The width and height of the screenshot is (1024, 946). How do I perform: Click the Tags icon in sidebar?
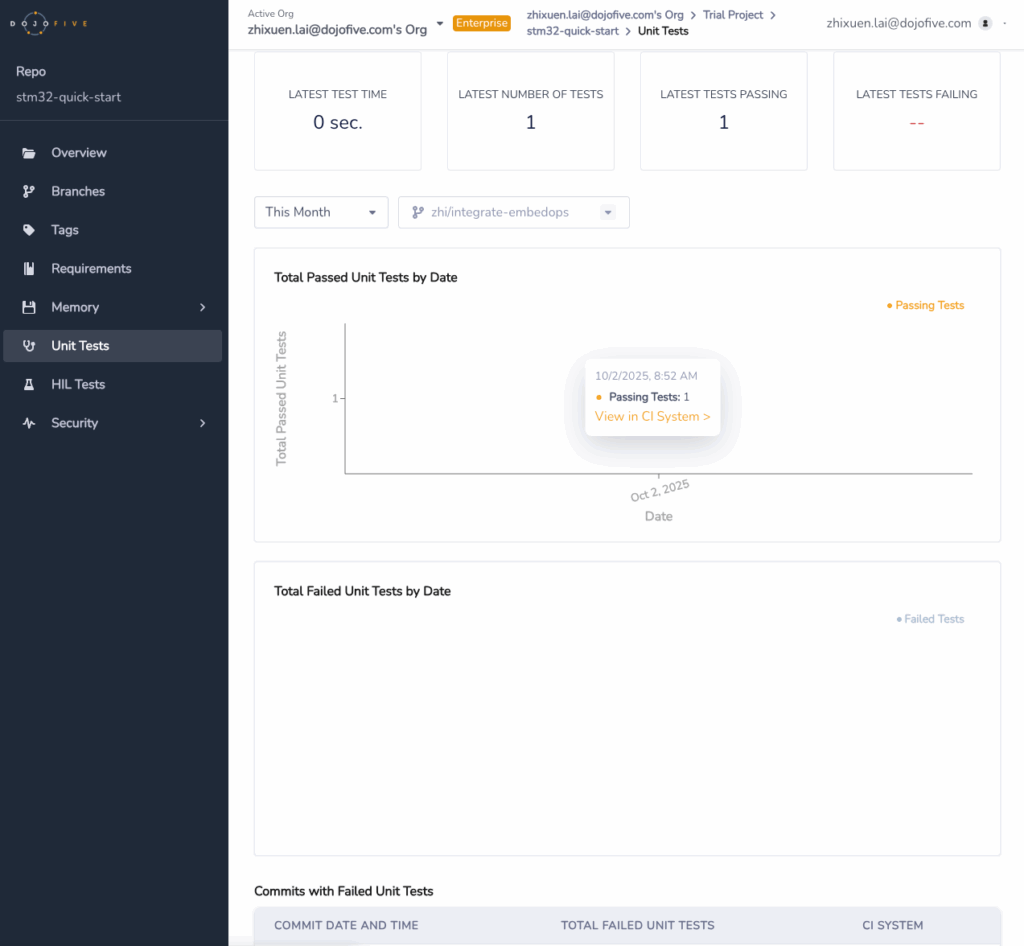coord(29,230)
